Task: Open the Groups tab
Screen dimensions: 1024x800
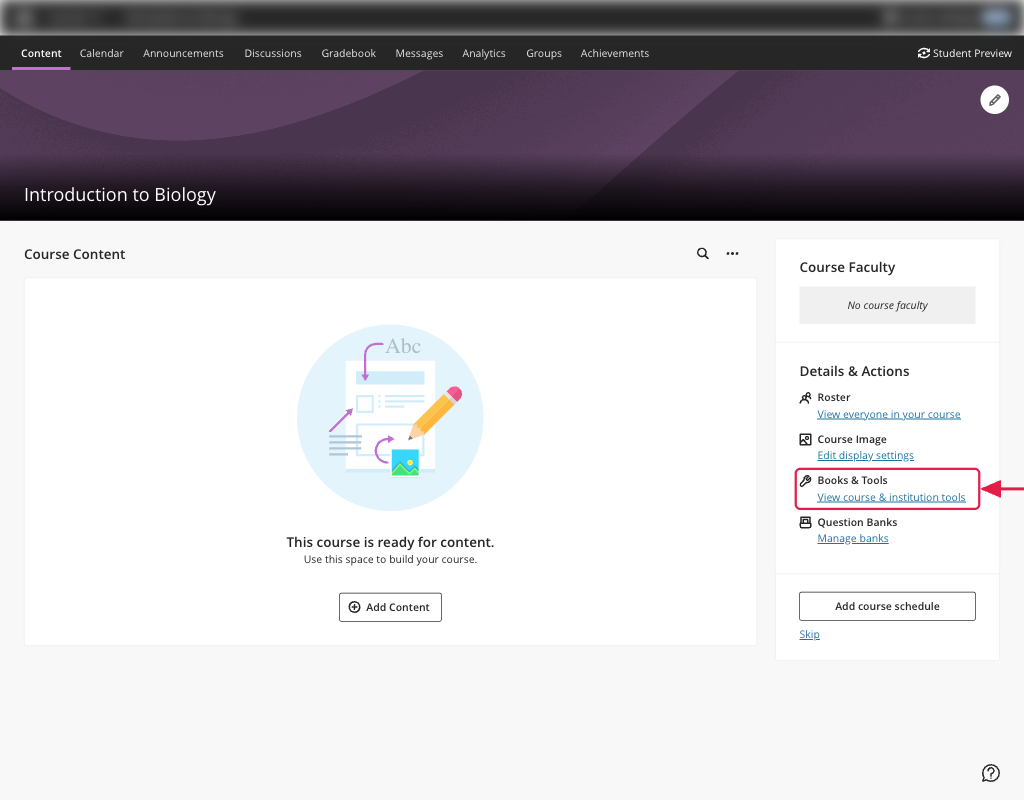Action: [543, 53]
